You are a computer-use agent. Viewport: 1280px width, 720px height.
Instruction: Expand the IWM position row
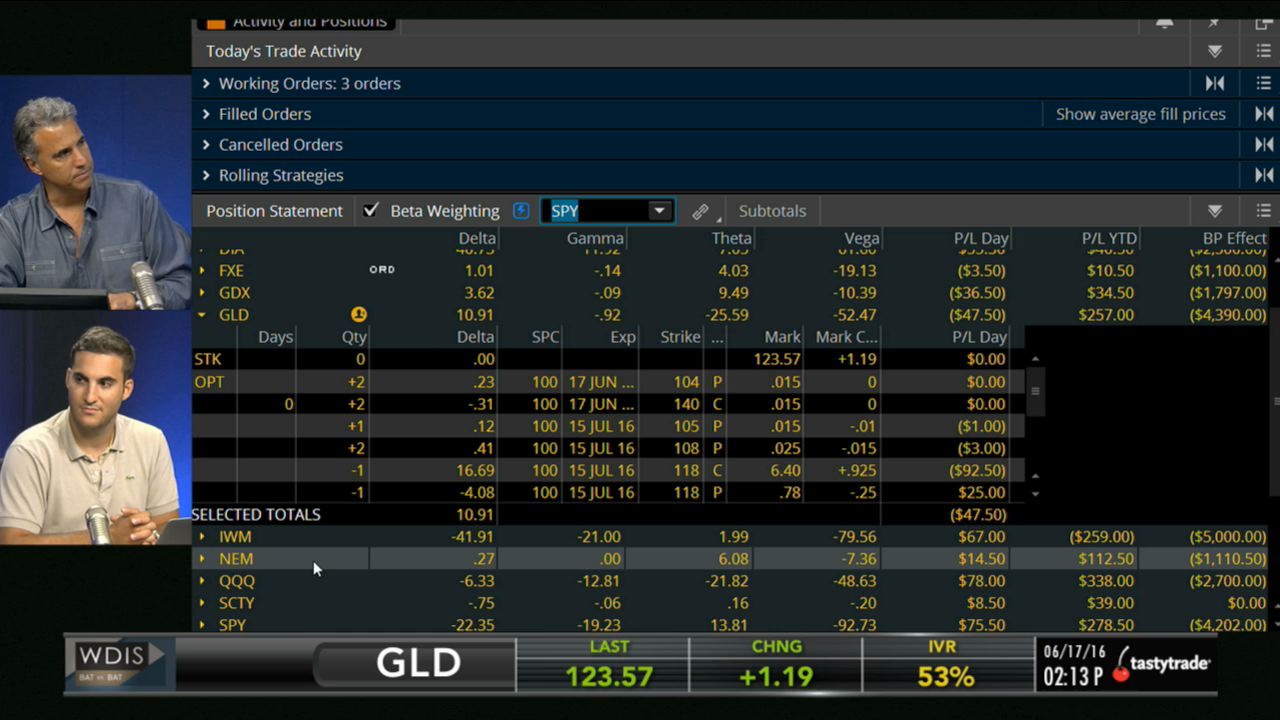pos(202,537)
